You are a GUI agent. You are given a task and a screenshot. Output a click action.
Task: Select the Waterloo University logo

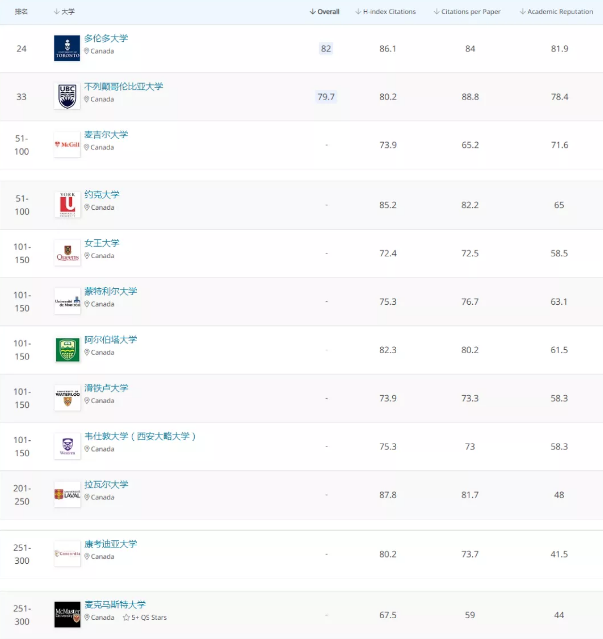pyautogui.click(x=67, y=398)
